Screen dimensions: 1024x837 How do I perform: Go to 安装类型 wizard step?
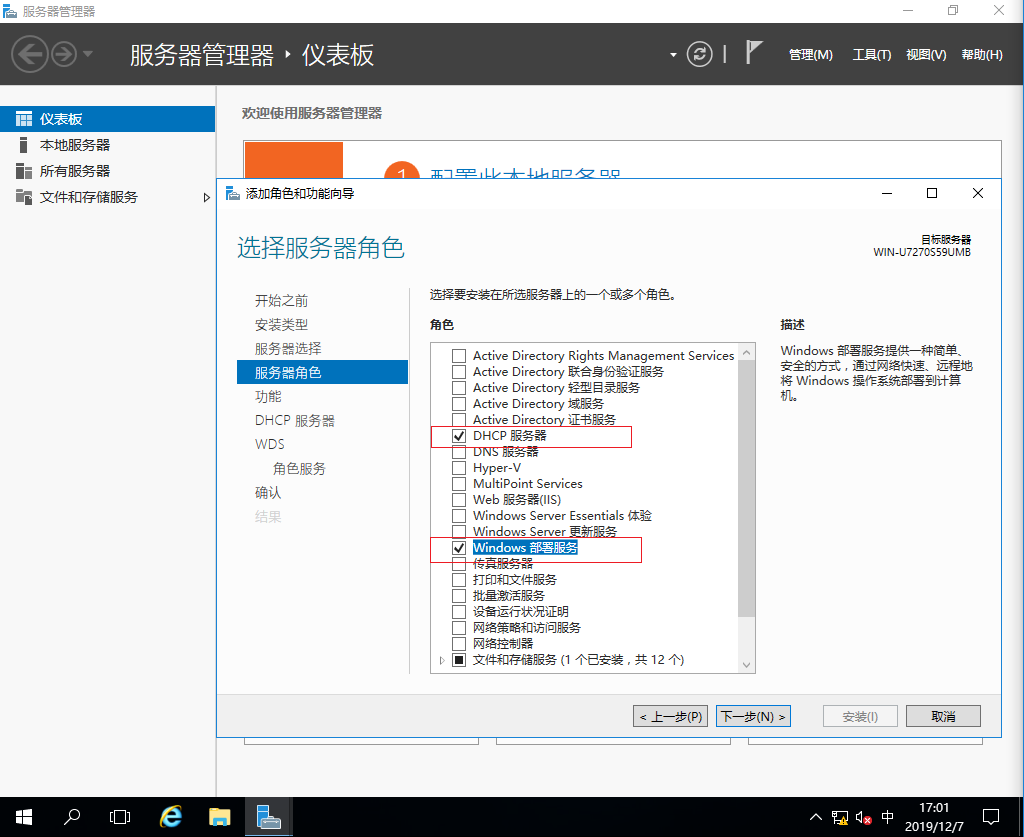coord(281,324)
